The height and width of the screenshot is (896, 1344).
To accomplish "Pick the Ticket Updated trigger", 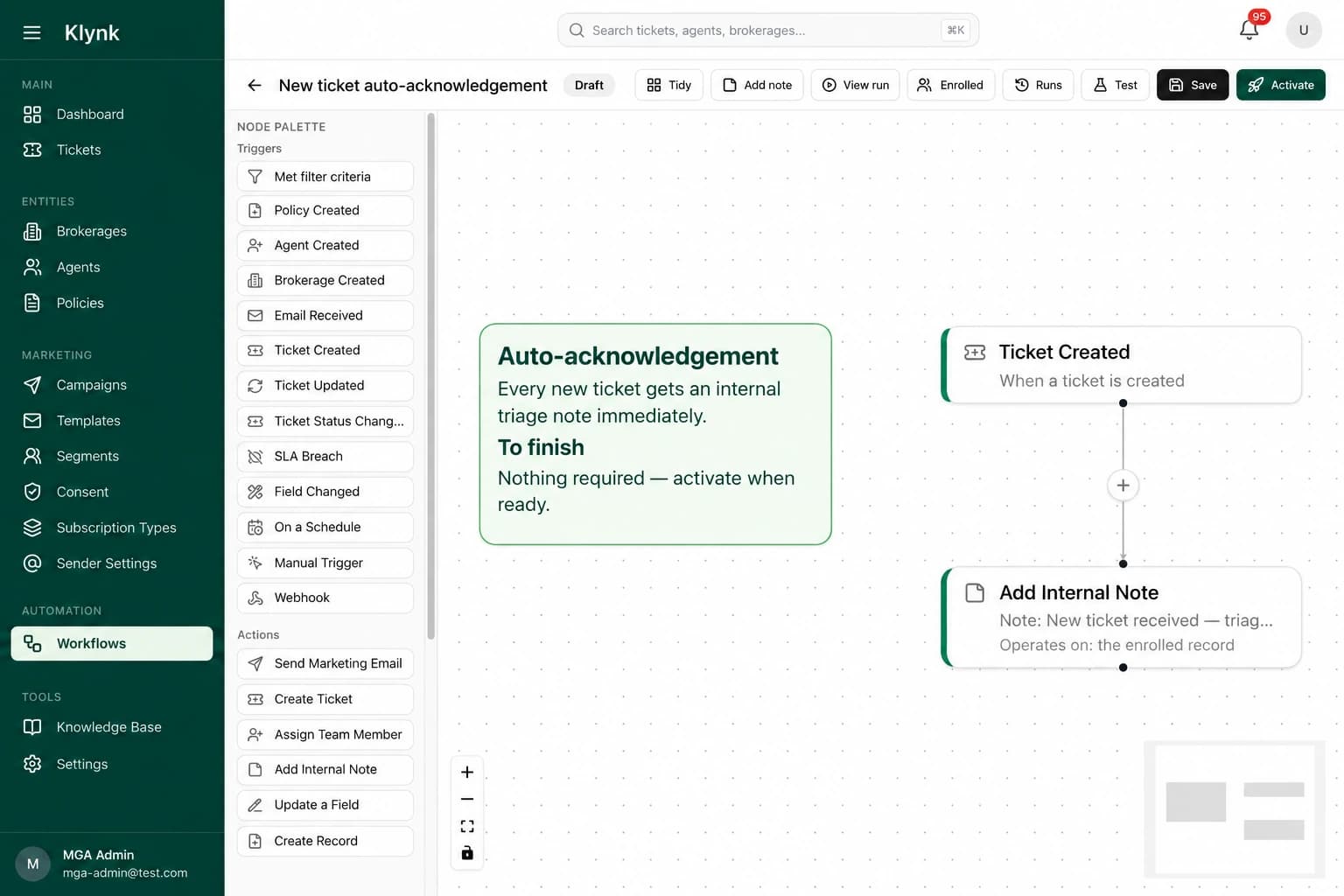I will point(325,385).
